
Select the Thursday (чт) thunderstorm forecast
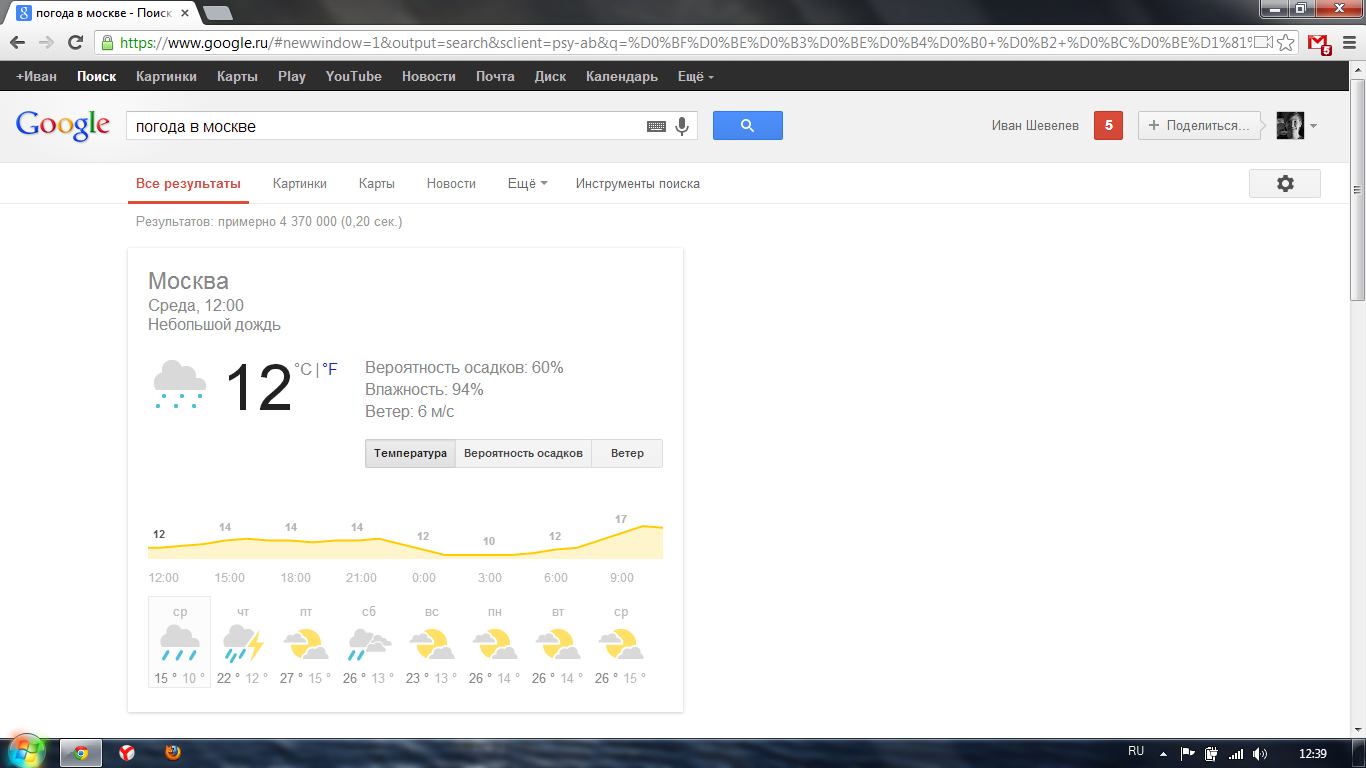pyautogui.click(x=242, y=642)
